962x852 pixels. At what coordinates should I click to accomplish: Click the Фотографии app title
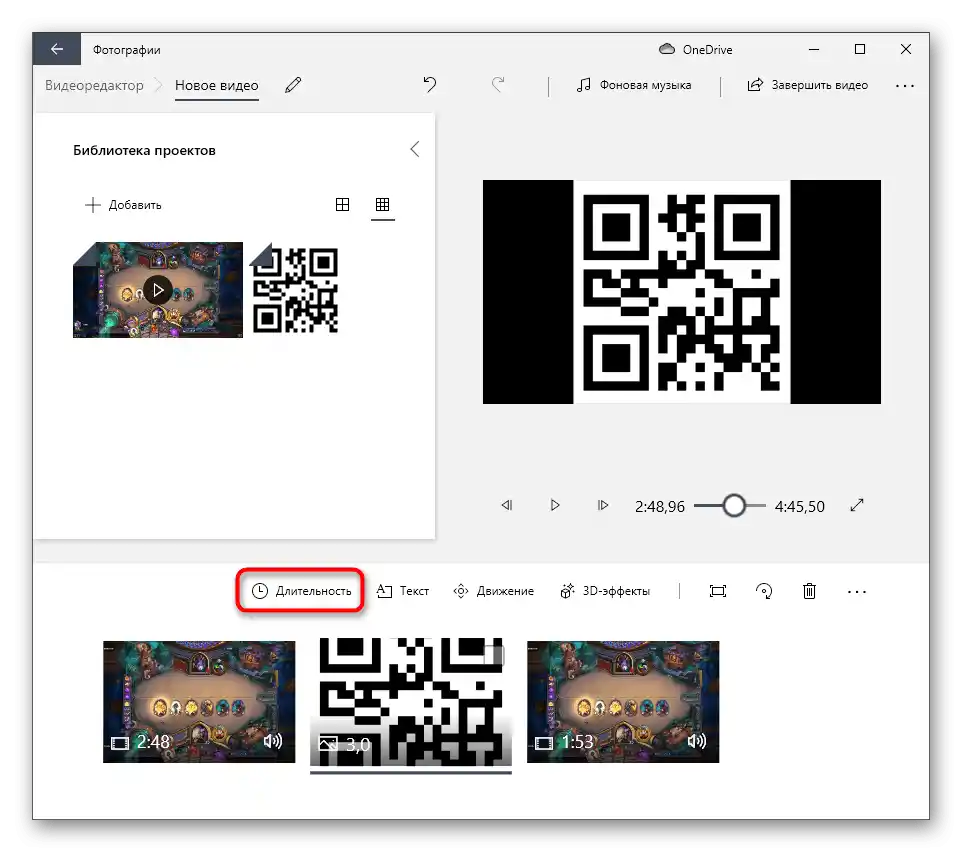[x=127, y=50]
